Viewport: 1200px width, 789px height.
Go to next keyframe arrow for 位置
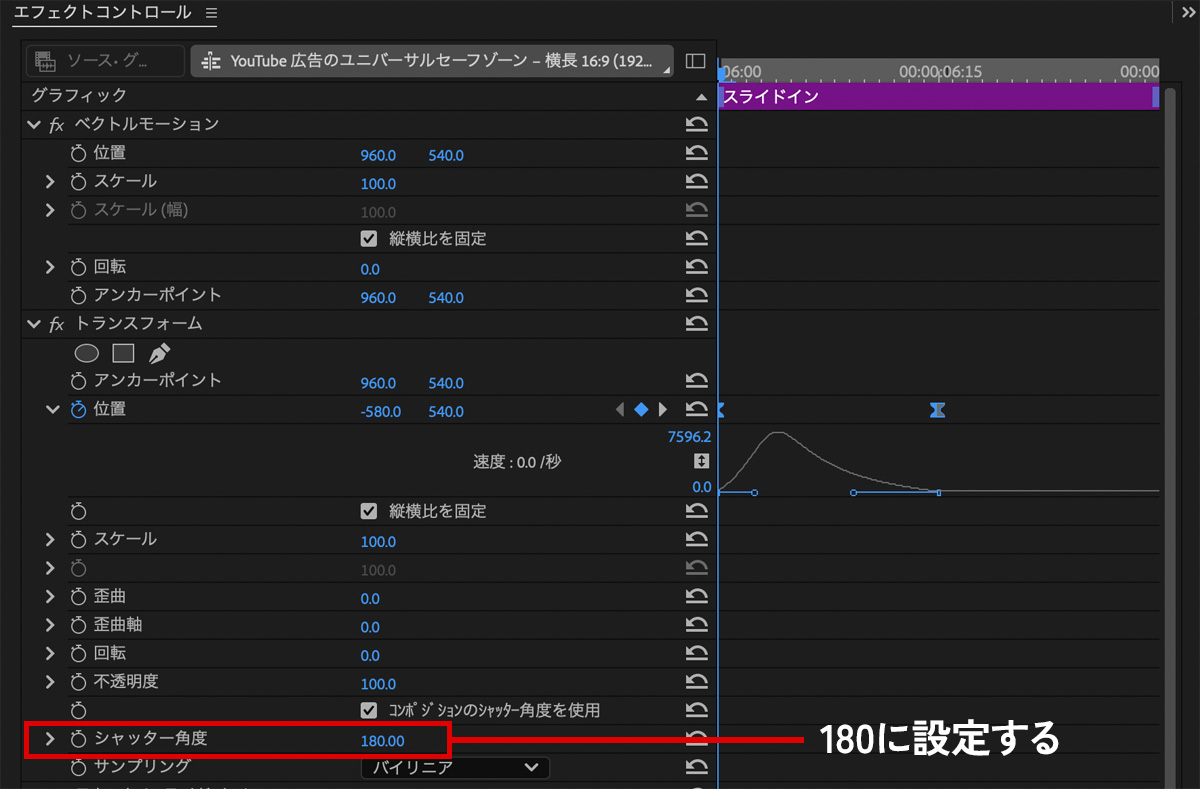click(x=663, y=410)
